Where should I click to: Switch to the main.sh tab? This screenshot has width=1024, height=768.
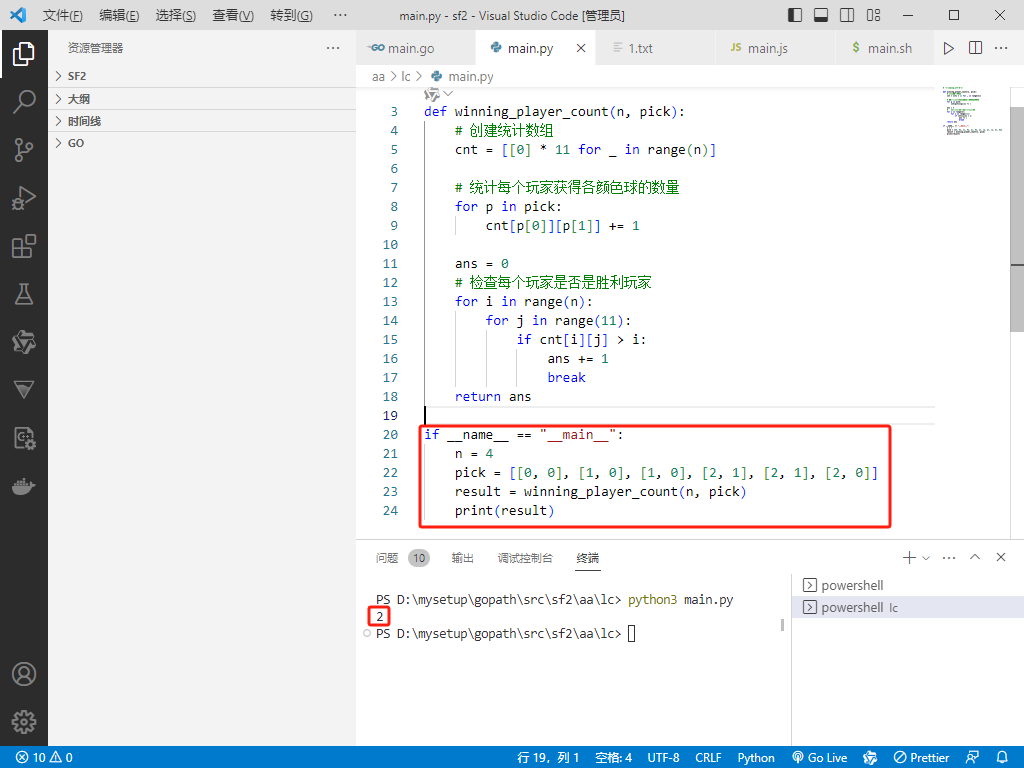884,48
